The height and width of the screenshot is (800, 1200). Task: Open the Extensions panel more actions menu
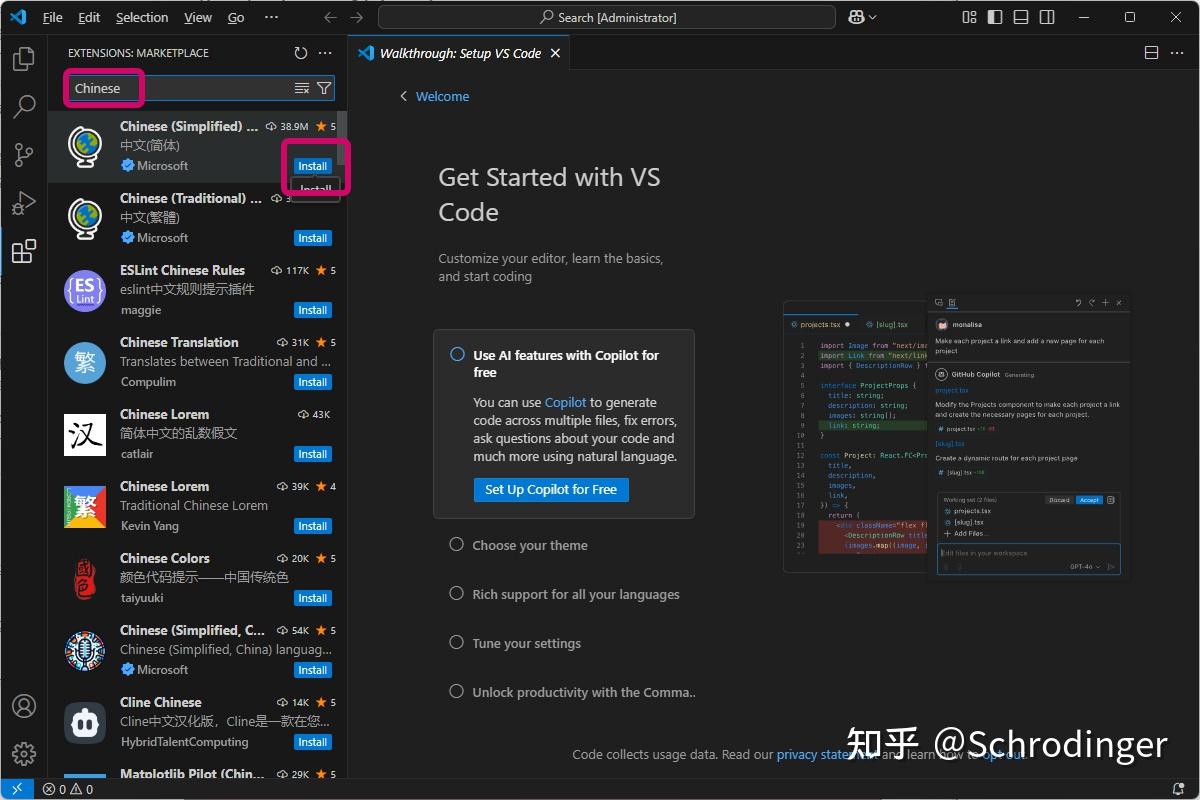[x=324, y=53]
